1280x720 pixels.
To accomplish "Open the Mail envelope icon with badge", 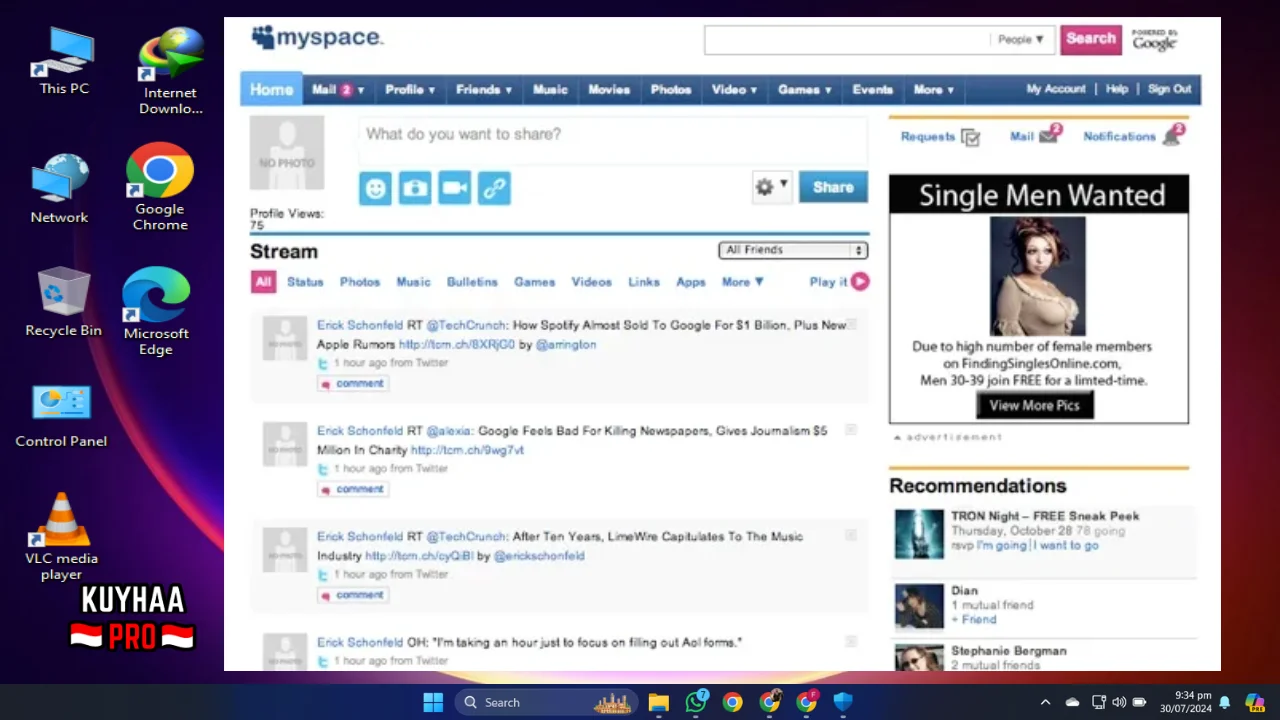I will click(x=1048, y=135).
